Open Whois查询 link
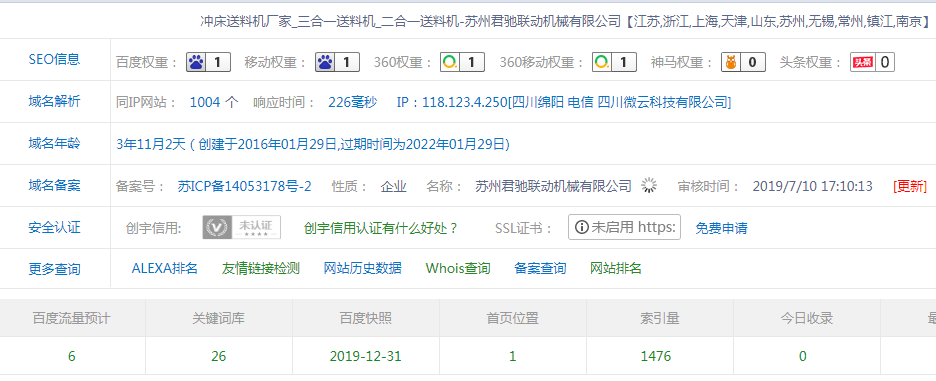This screenshot has height=381, width=936. (458, 269)
